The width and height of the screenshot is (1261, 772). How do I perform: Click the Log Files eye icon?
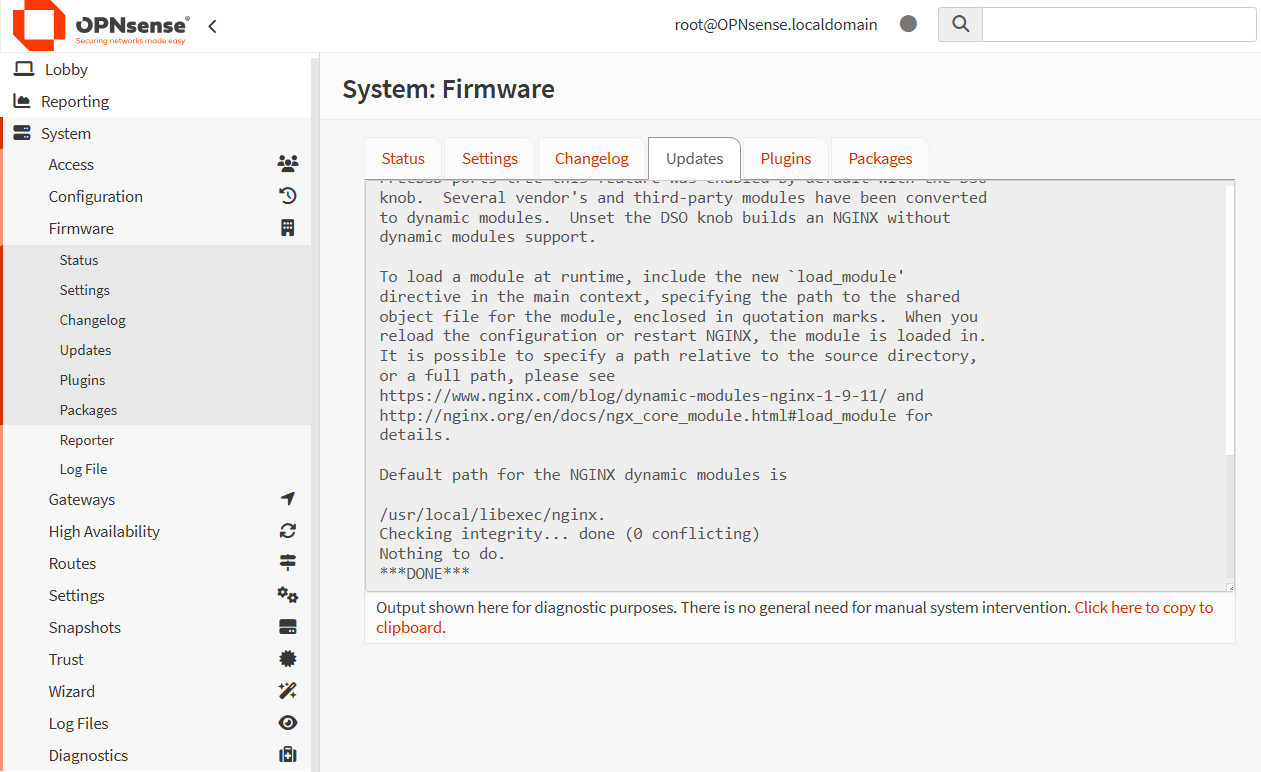pyautogui.click(x=287, y=722)
